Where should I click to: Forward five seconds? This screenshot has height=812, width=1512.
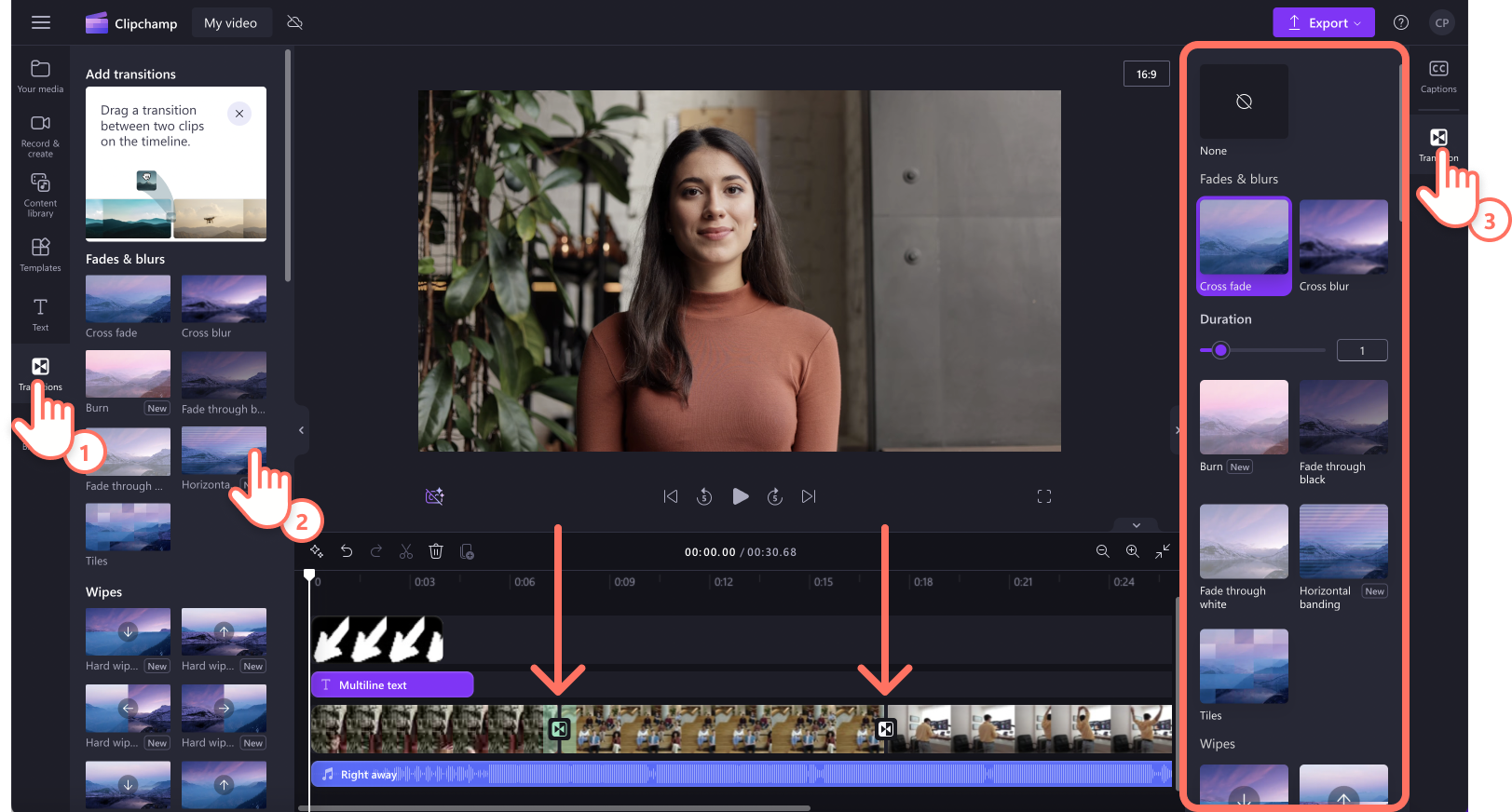click(x=774, y=496)
